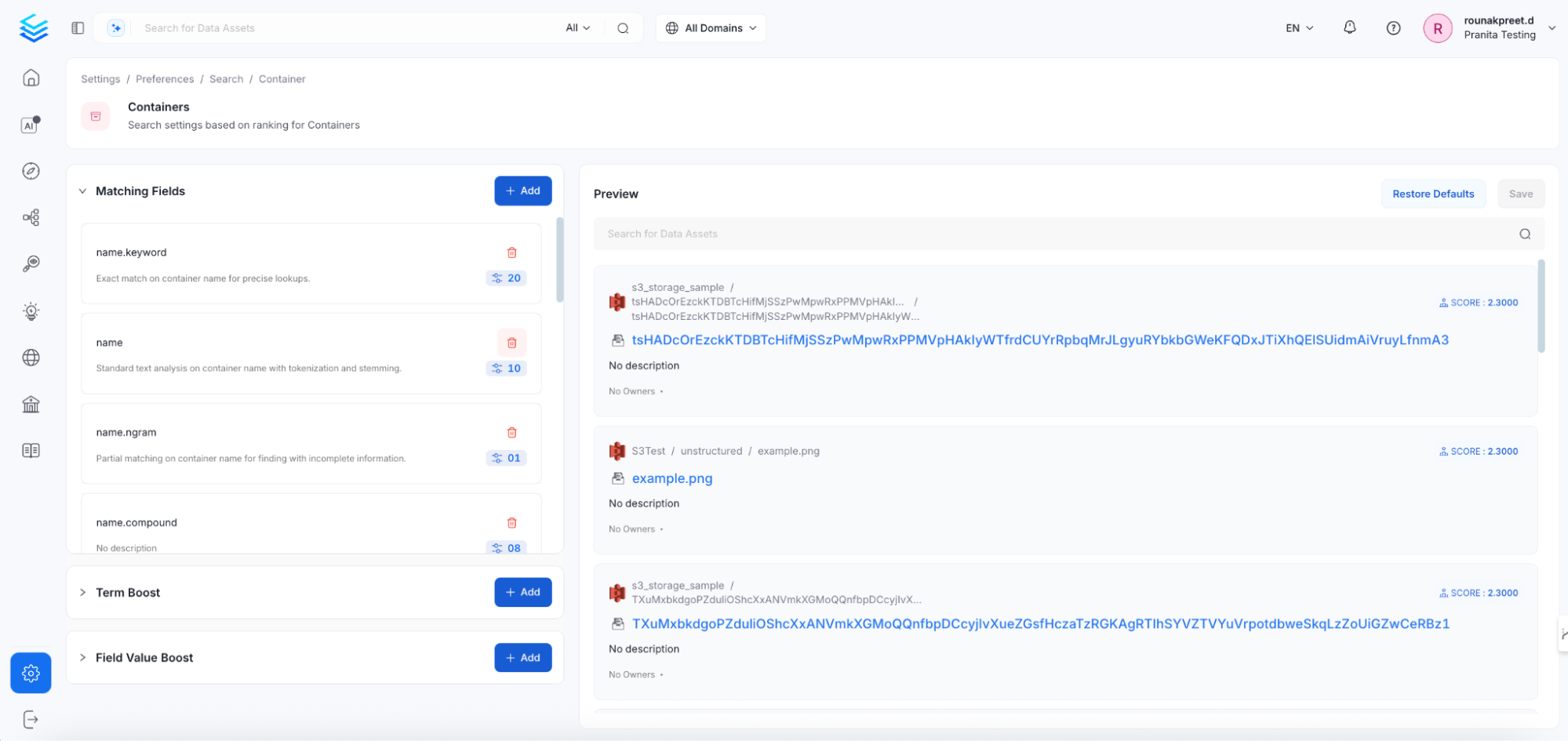The image size is (1568, 741).
Task: Click the lineage workflow icon in sidebar
Action: (30, 217)
